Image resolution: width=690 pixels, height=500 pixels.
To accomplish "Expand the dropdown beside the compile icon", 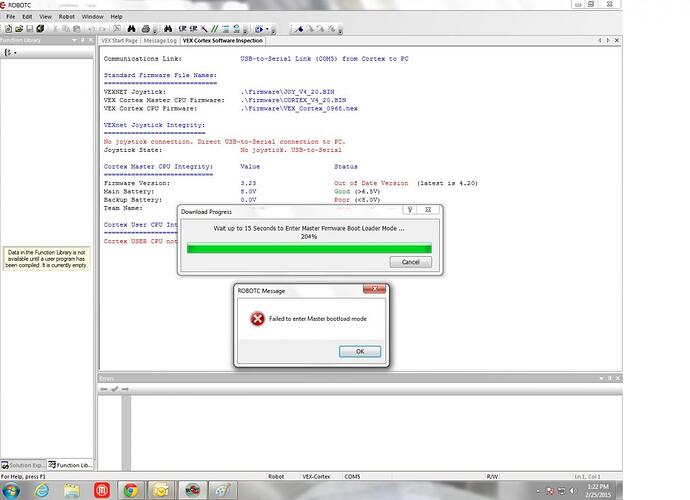I will (x=267, y=29).
